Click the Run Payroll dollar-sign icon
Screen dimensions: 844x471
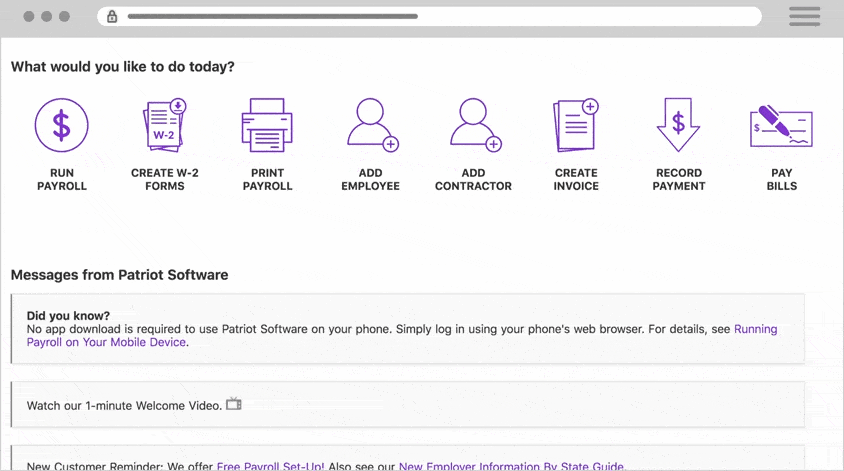click(62, 125)
